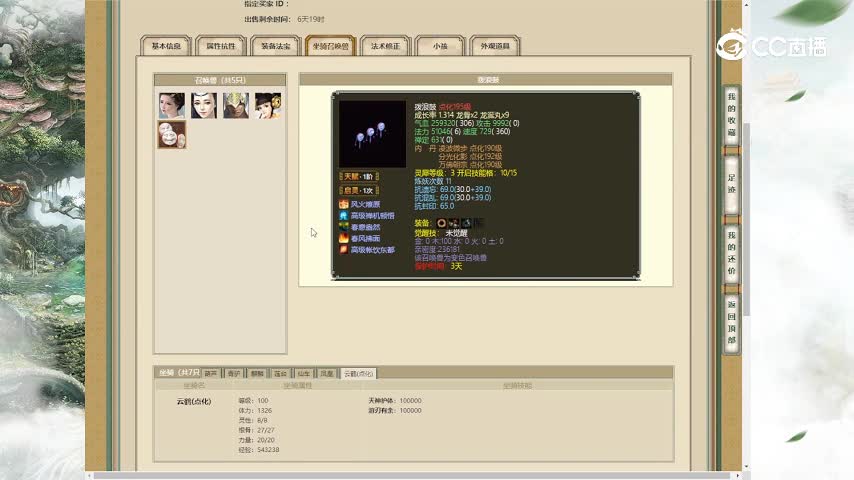
Task: Switch to the 属性抗性 tab
Action: 221,46
